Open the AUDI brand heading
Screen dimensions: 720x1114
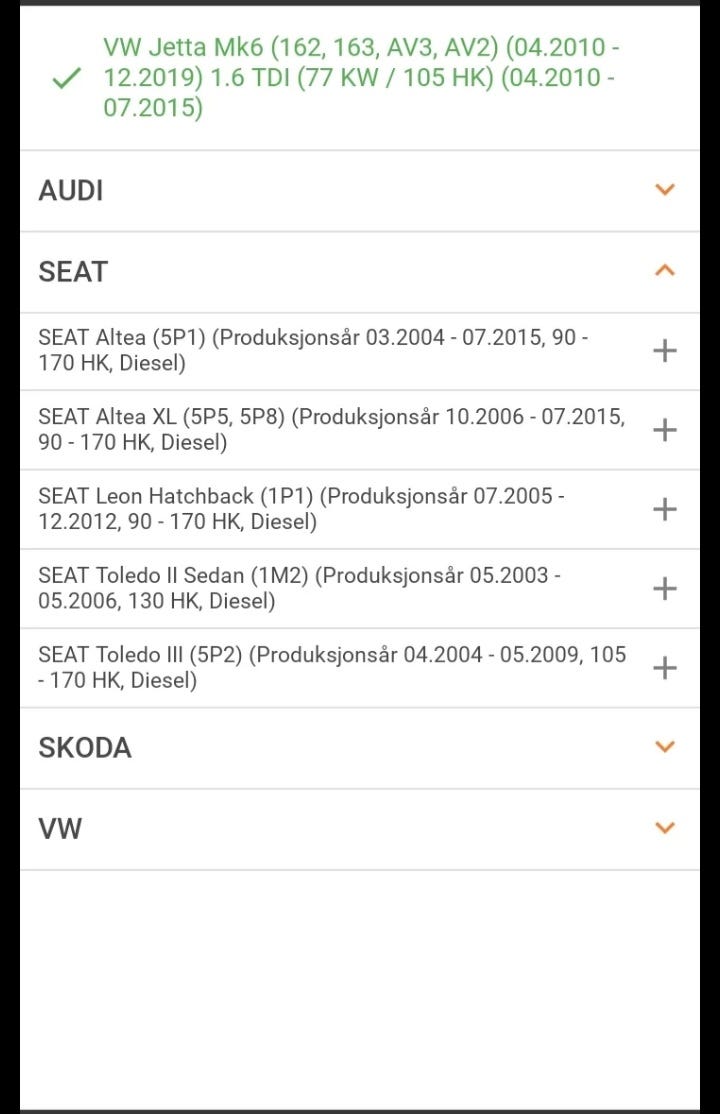coord(71,191)
